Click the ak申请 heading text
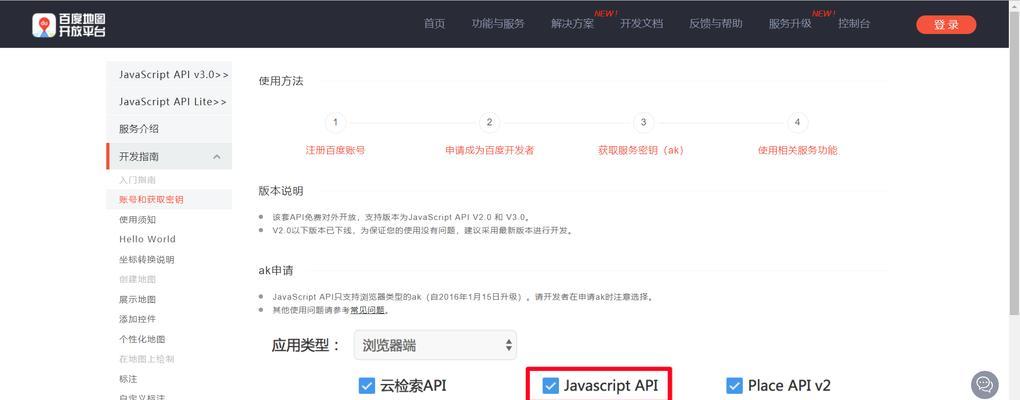 click(276, 270)
